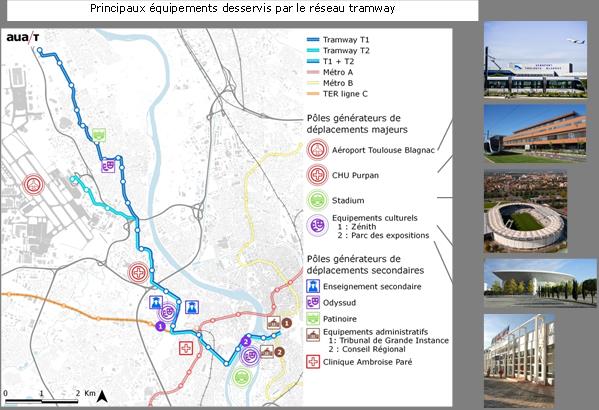The width and height of the screenshot is (599, 410).
Task: Click the Clinique Ambroise Paré legend icon
Action: coord(313,361)
